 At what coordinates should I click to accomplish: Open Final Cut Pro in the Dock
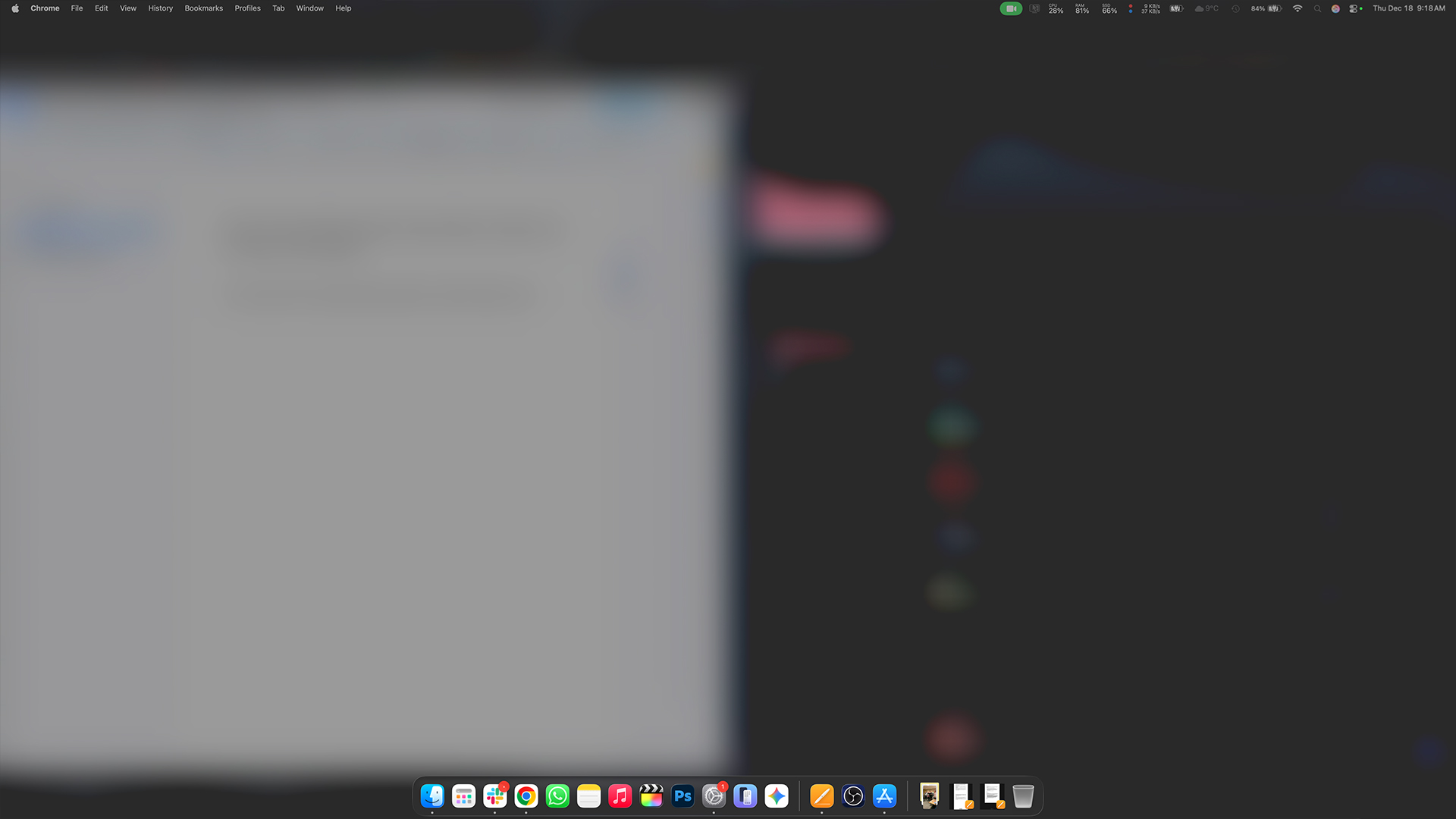[x=651, y=795]
